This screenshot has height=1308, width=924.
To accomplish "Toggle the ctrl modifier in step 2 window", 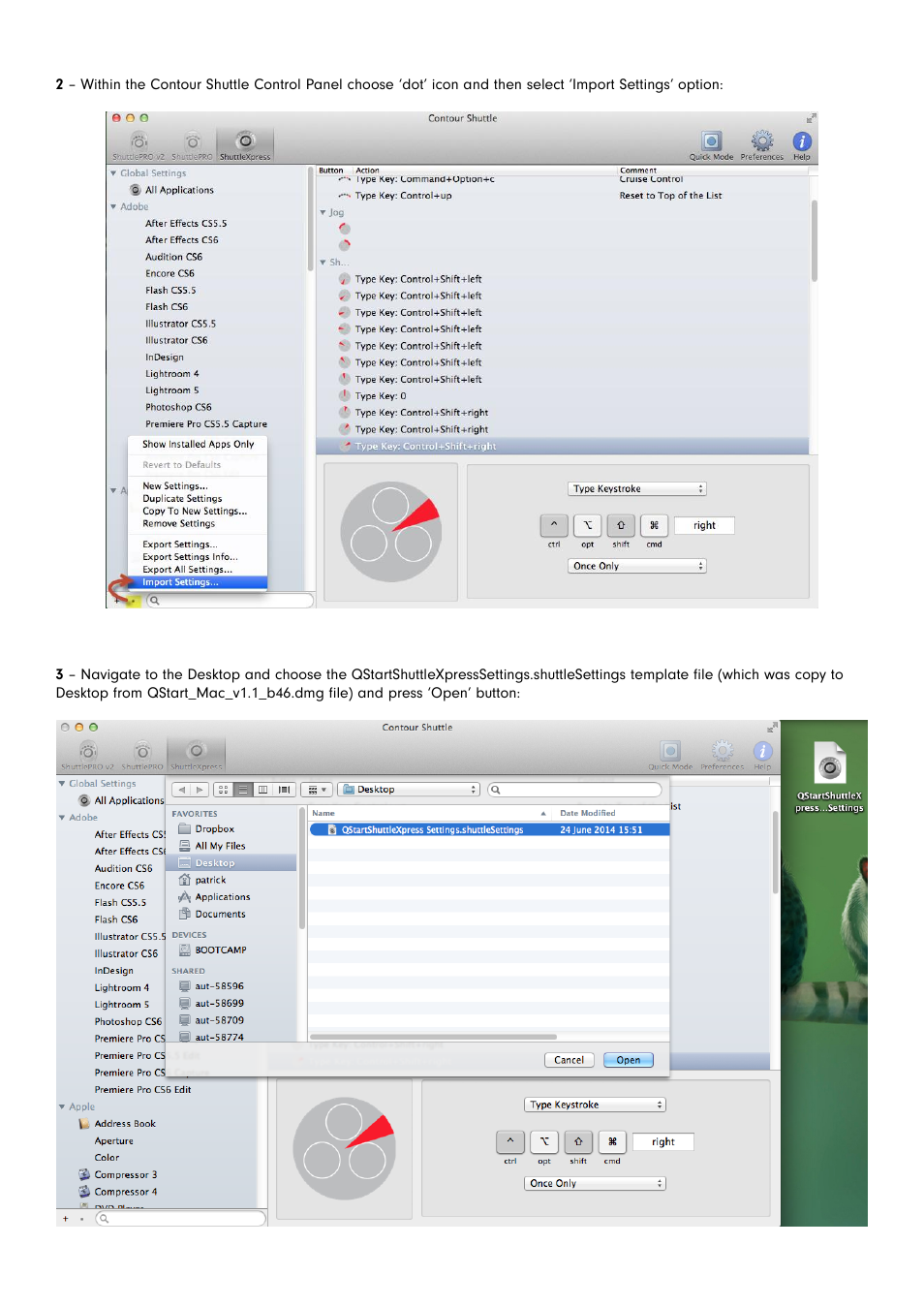I will 554,525.
